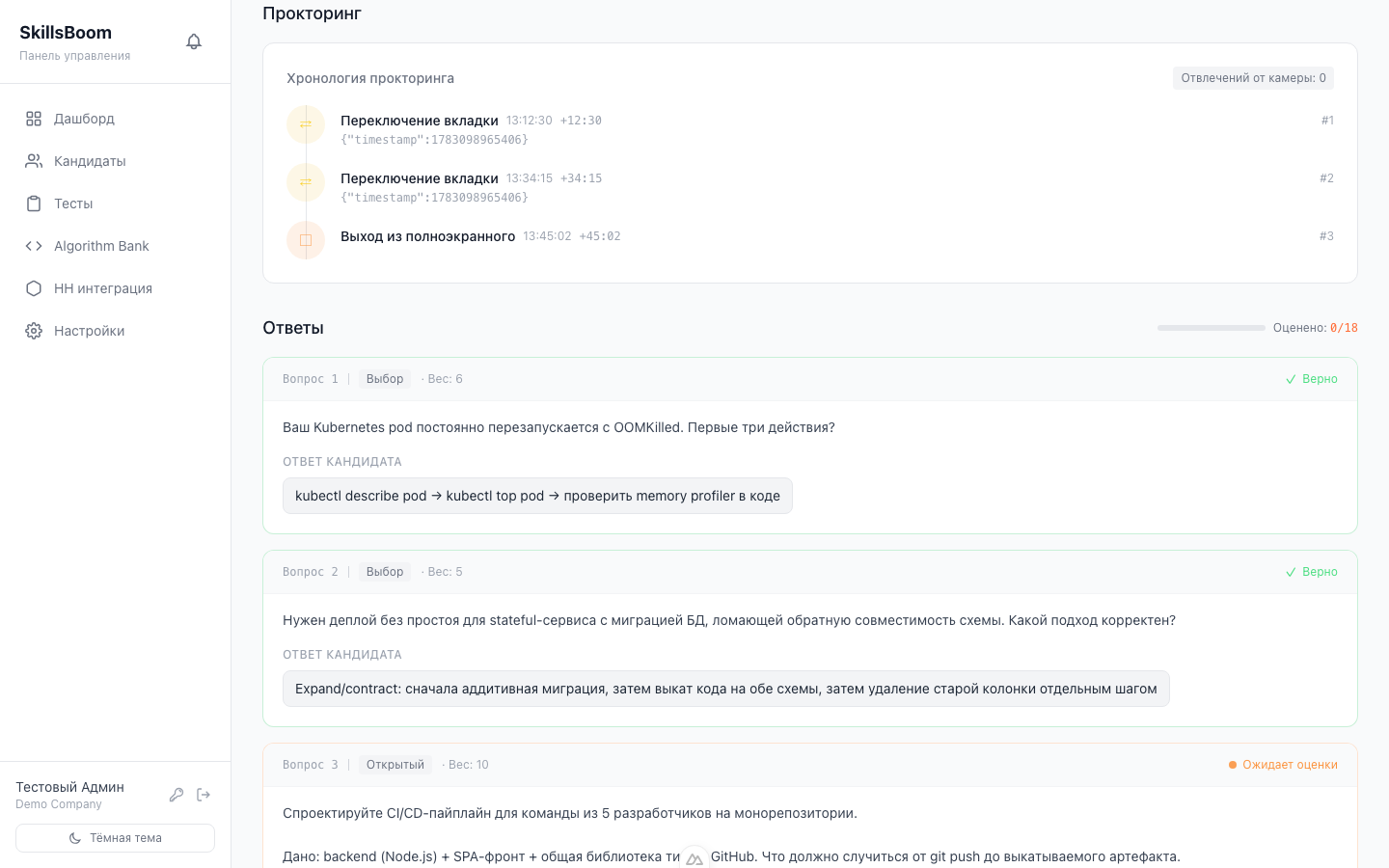Open HH интеграция page
The height and width of the screenshot is (868, 1389).
115,288
